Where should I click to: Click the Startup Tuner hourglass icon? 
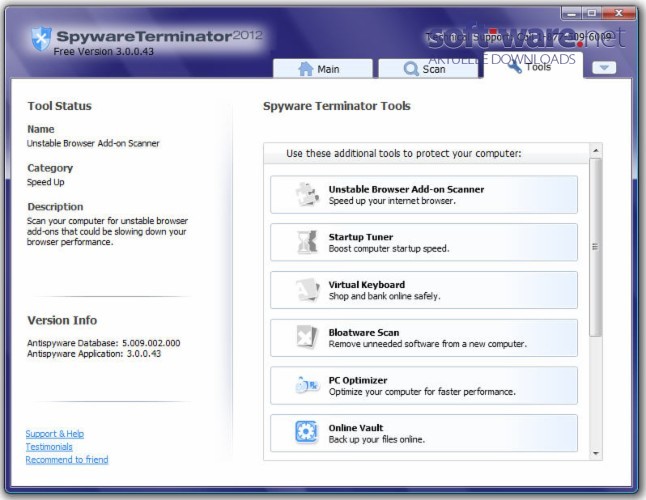[x=307, y=242]
